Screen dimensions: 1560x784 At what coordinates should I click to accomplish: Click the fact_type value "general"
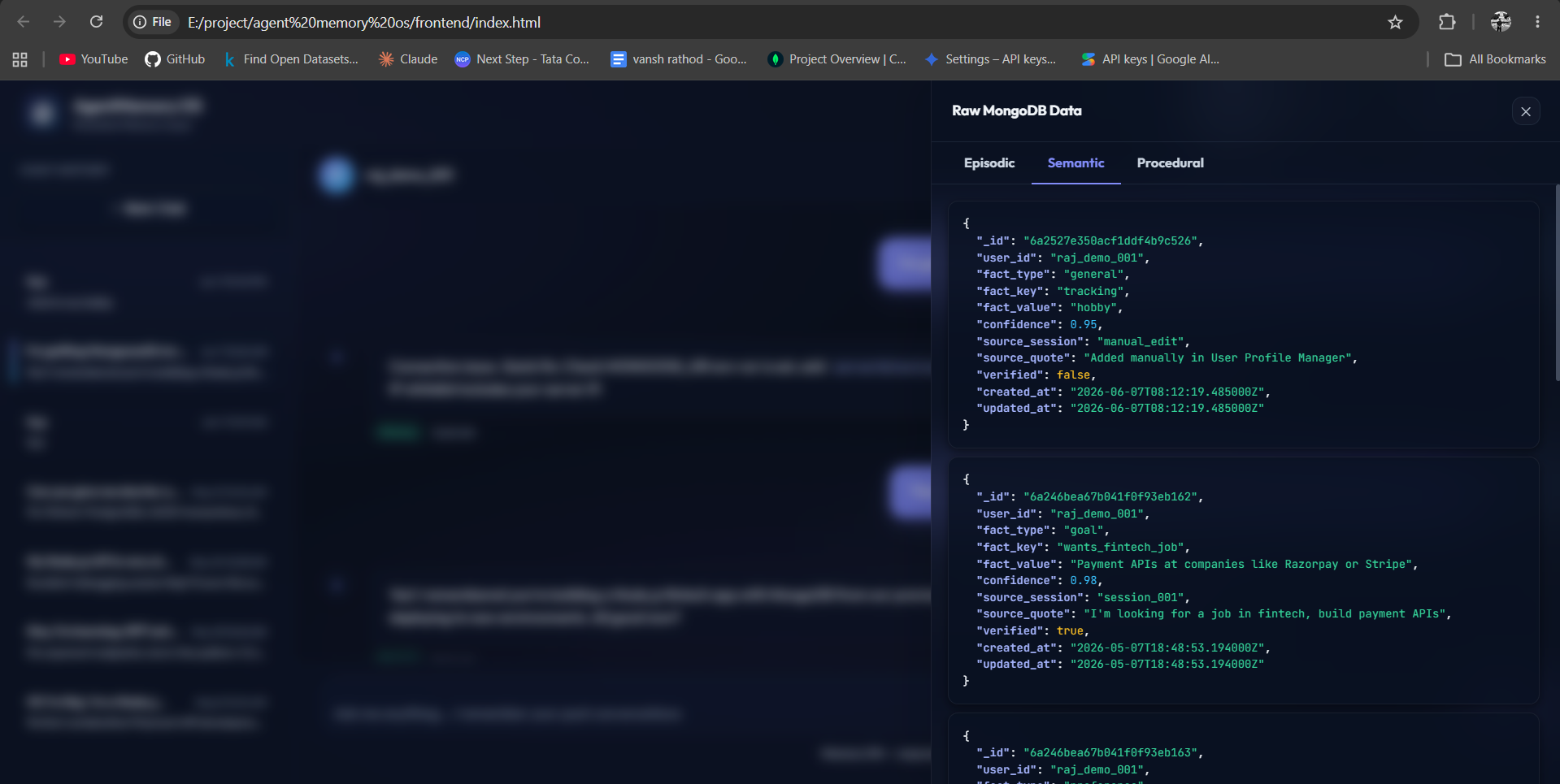click(1093, 275)
